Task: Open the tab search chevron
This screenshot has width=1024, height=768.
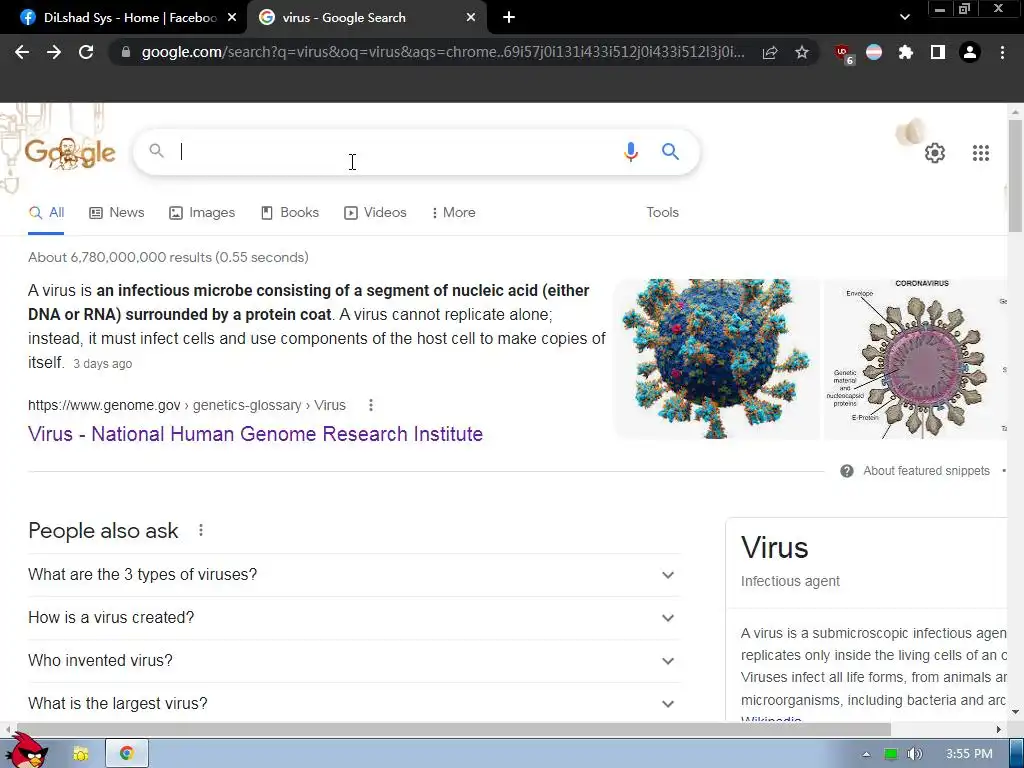Action: [x=904, y=18]
